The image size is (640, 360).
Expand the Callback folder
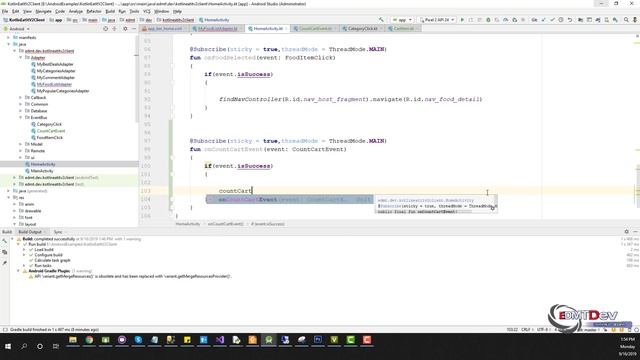(21, 98)
